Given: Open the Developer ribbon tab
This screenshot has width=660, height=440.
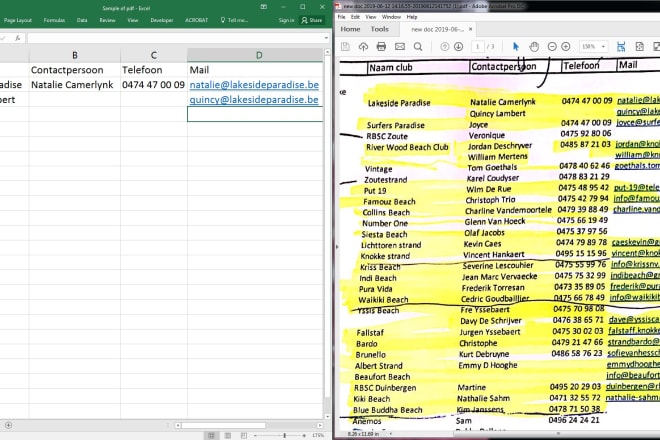Looking at the screenshot, I should pyautogui.click(x=162, y=20).
